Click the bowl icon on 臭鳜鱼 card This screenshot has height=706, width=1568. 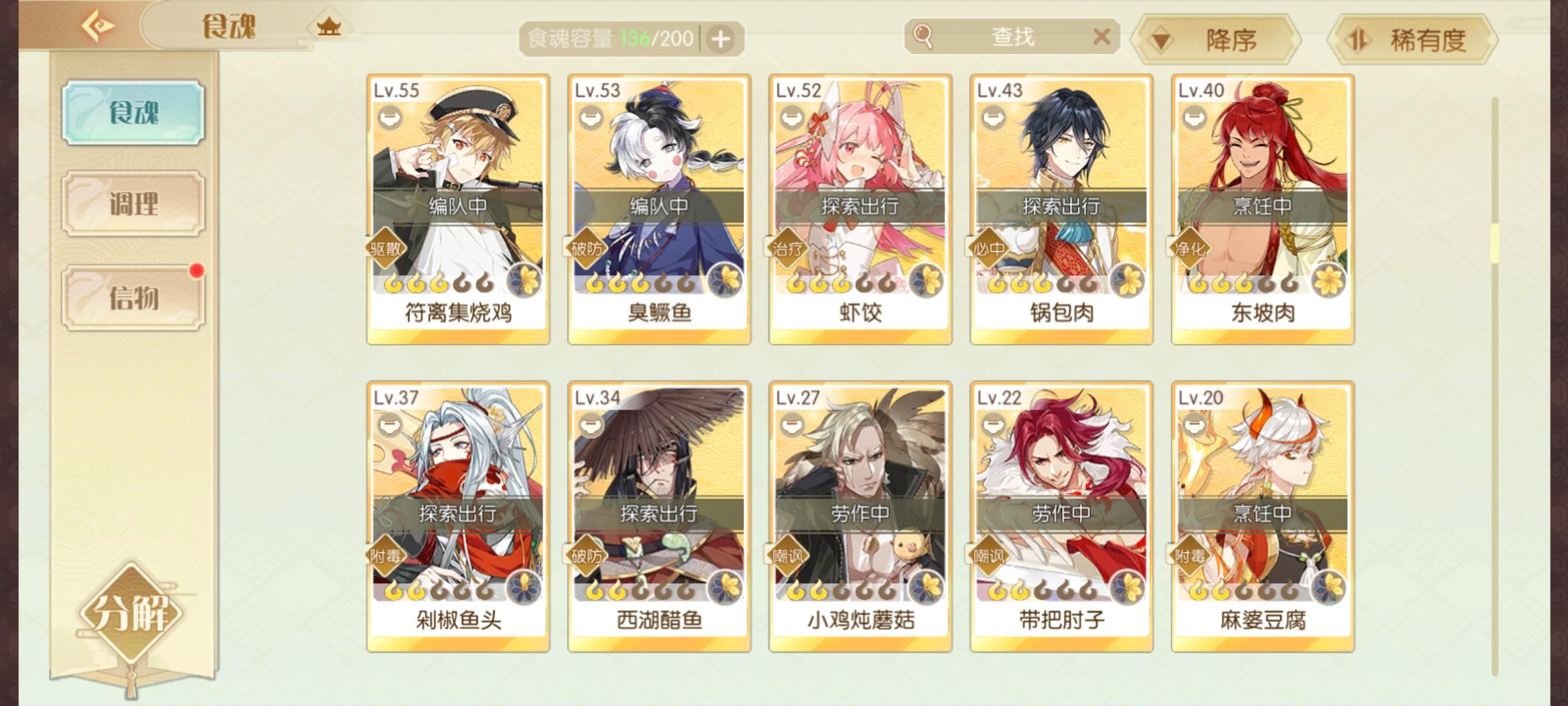click(591, 118)
